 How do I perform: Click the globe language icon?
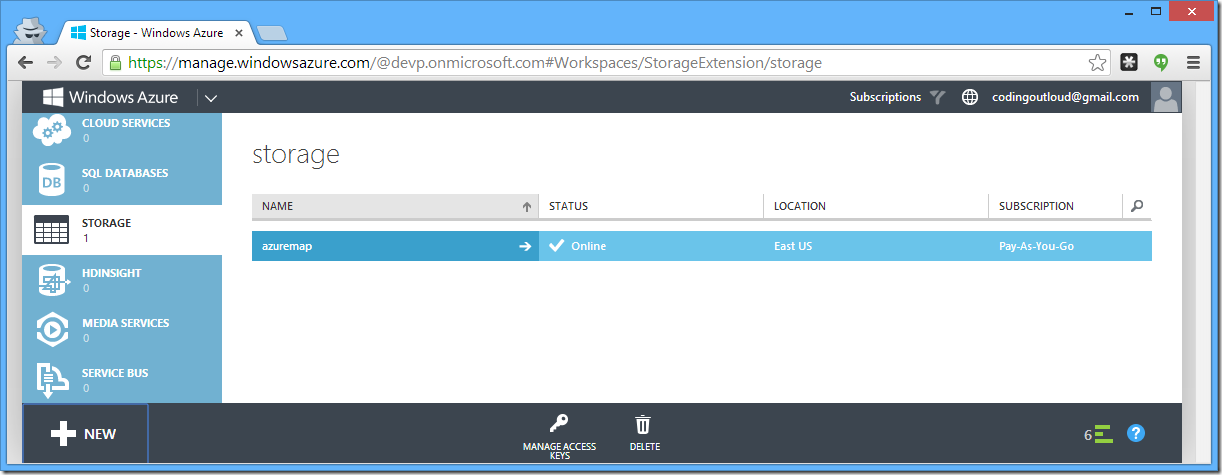(x=969, y=97)
